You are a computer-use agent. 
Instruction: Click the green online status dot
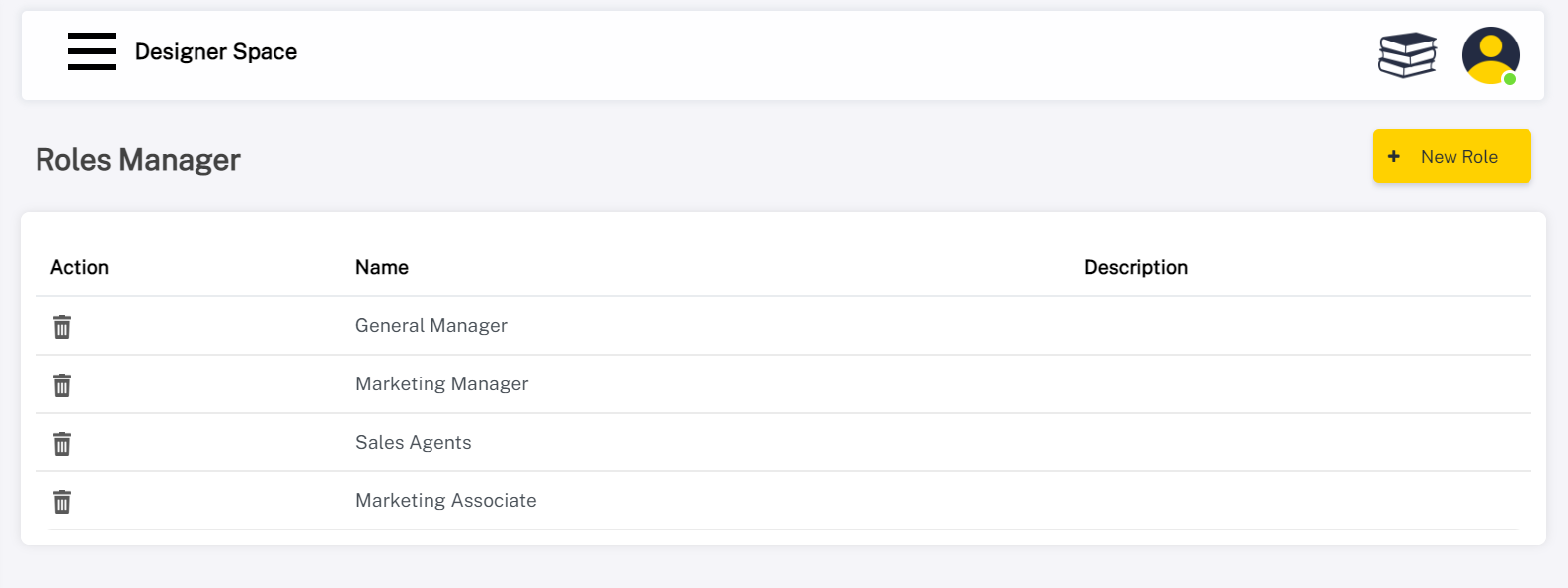tap(1509, 79)
